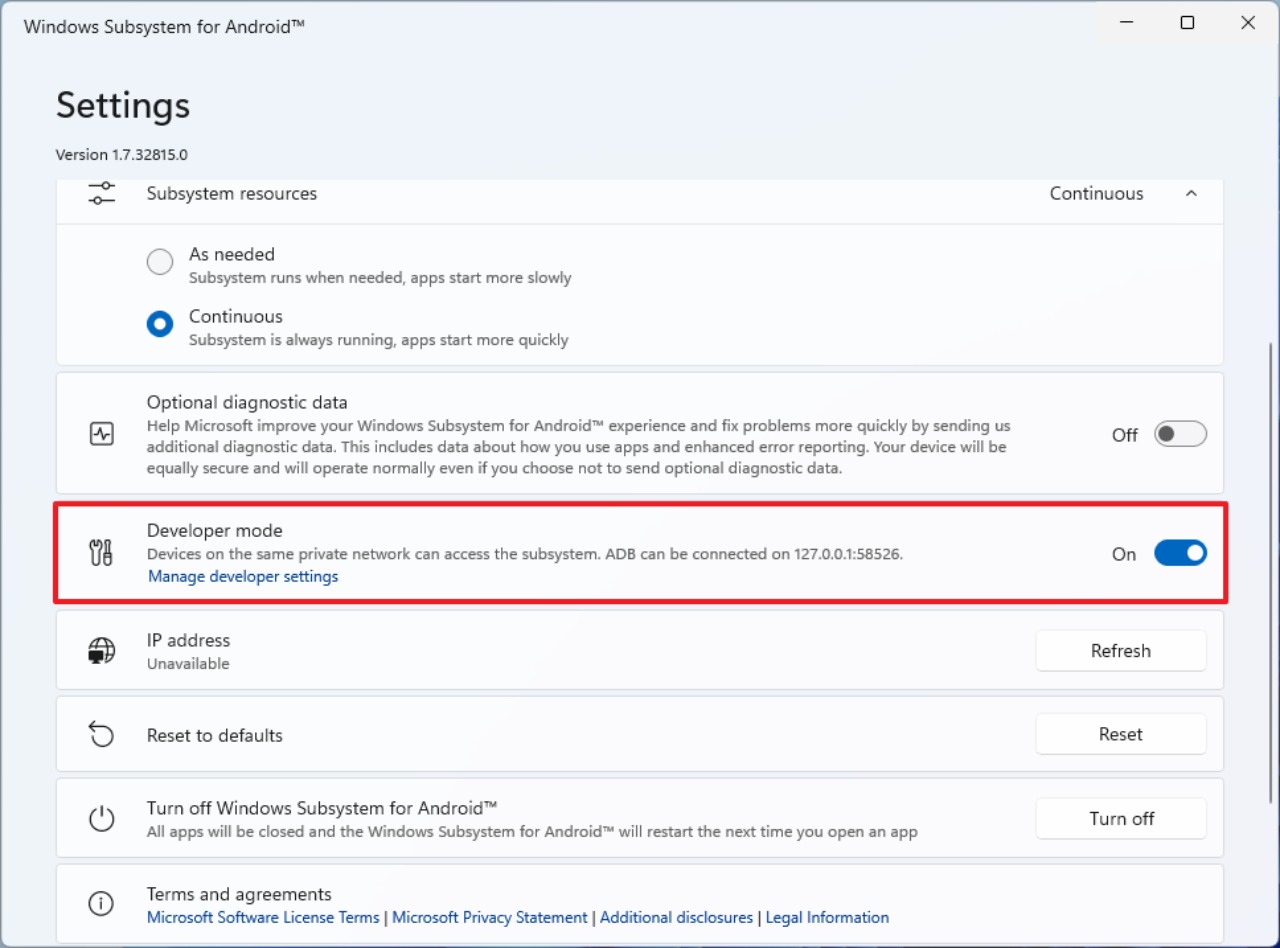Click the Terms and agreements info icon
Screen dimensions: 1280x948
102,904
